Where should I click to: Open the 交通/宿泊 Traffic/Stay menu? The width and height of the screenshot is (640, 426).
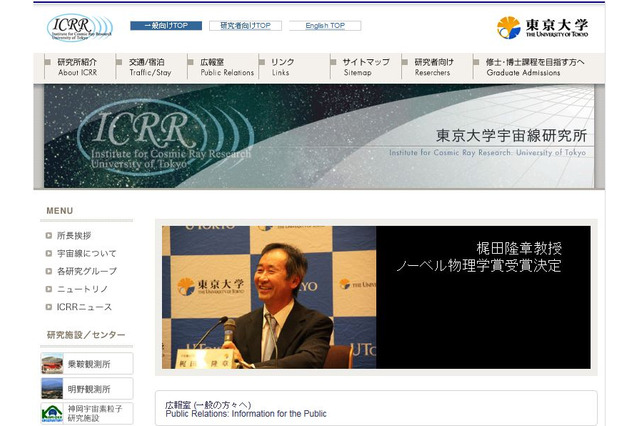[x=150, y=67]
